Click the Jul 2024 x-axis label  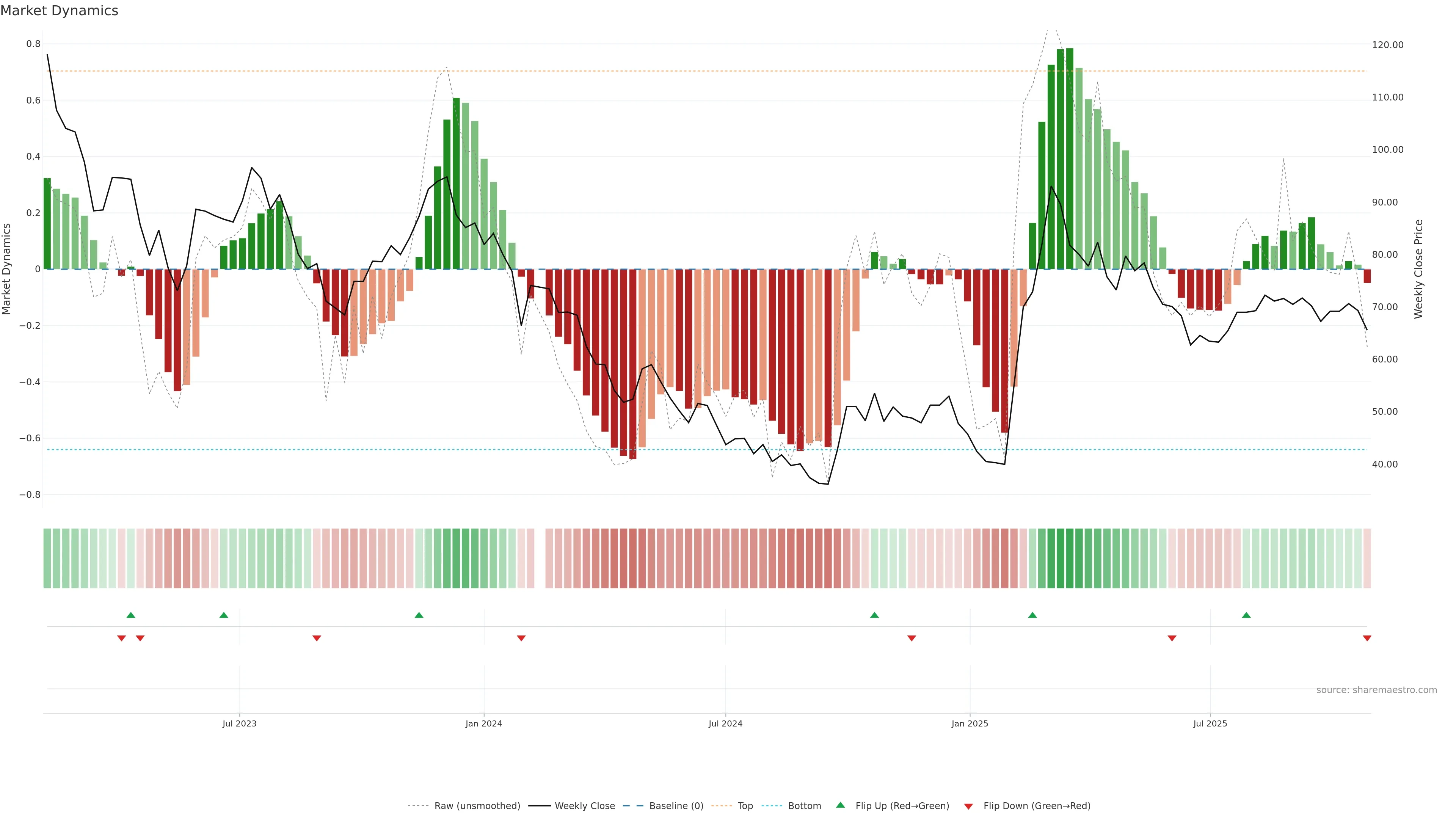click(x=725, y=723)
